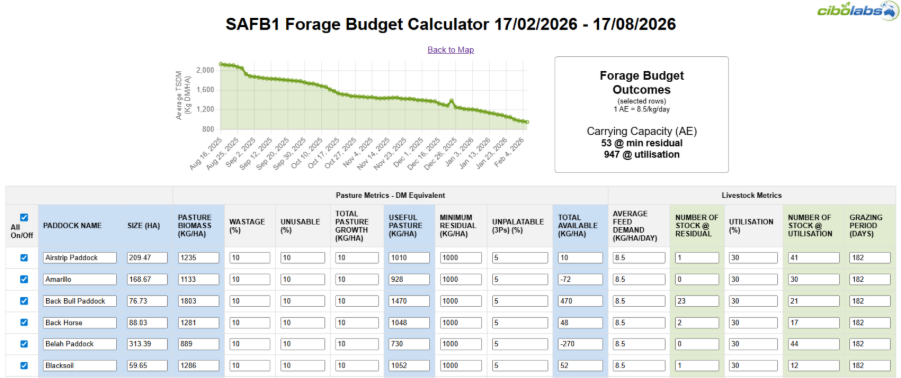Image resolution: width=901 pixels, height=378 pixels.
Task: Edit Back Bull Paddock total pasture growth
Action: [356, 301]
